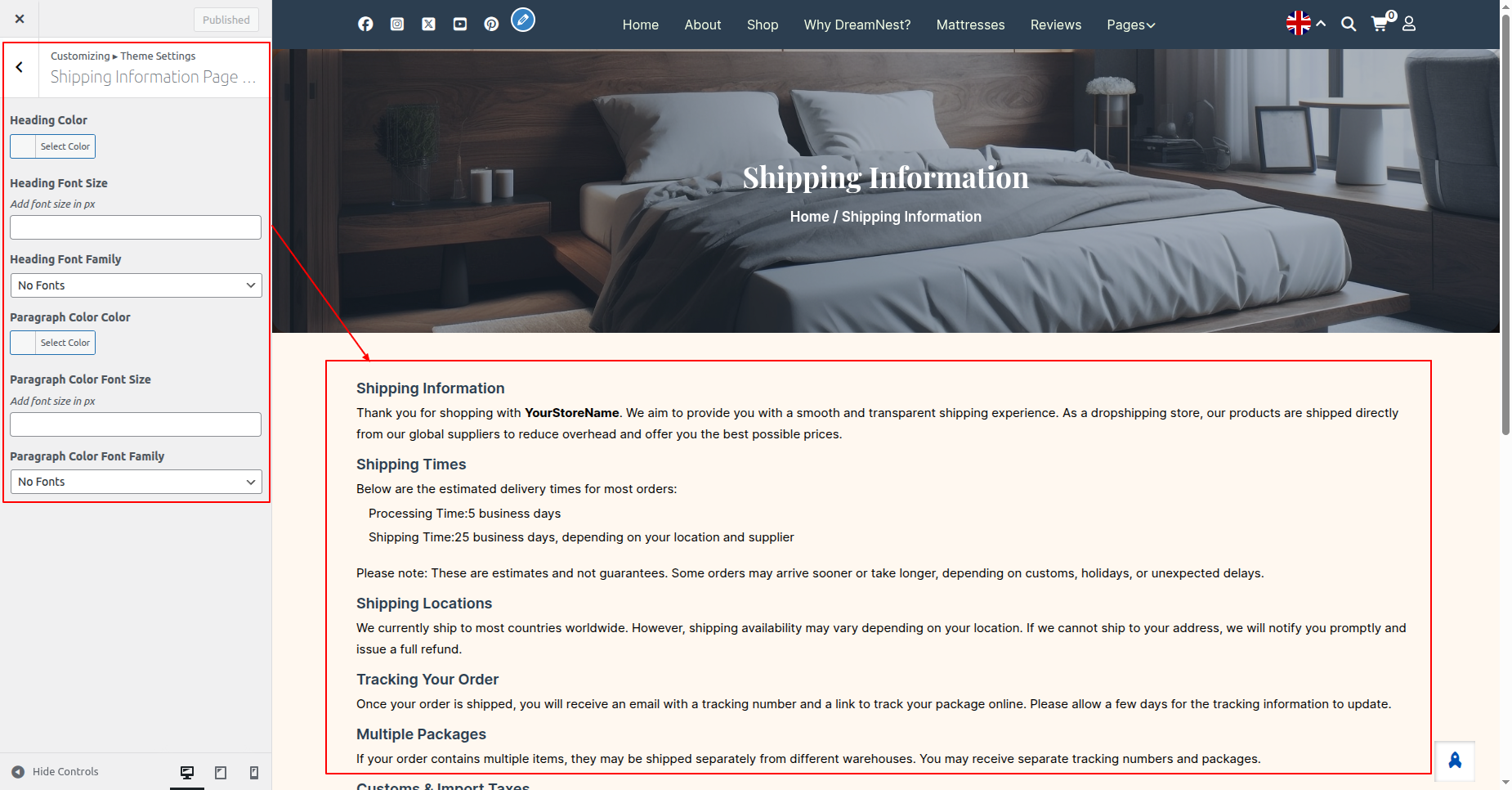The height and width of the screenshot is (790, 1512).
Task: Click the blue pencil edit shortcut icon
Action: coord(523,19)
